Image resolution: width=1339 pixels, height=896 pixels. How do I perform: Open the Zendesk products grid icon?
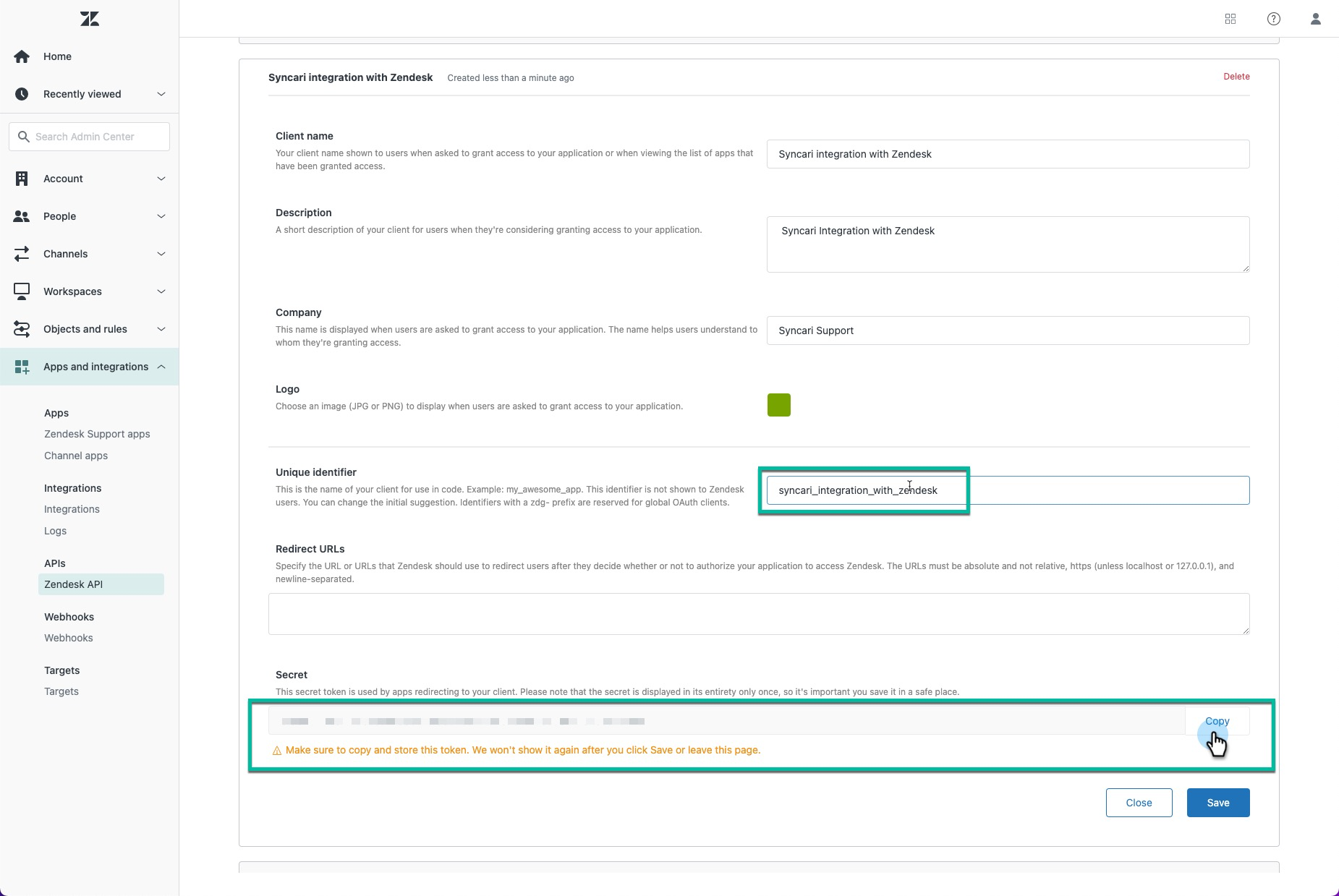[x=1230, y=19]
